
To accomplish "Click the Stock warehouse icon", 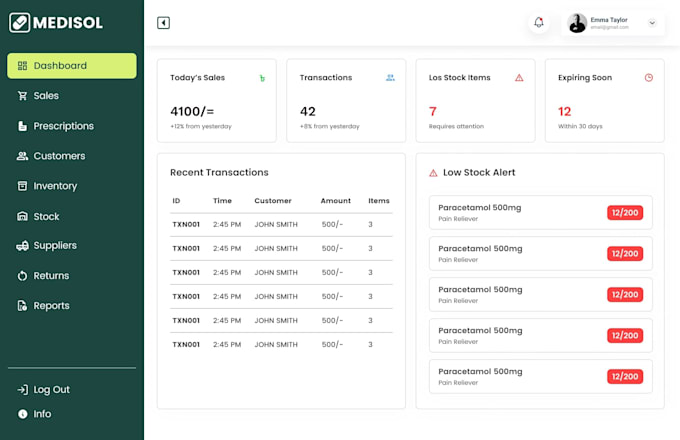I will click(x=22, y=216).
